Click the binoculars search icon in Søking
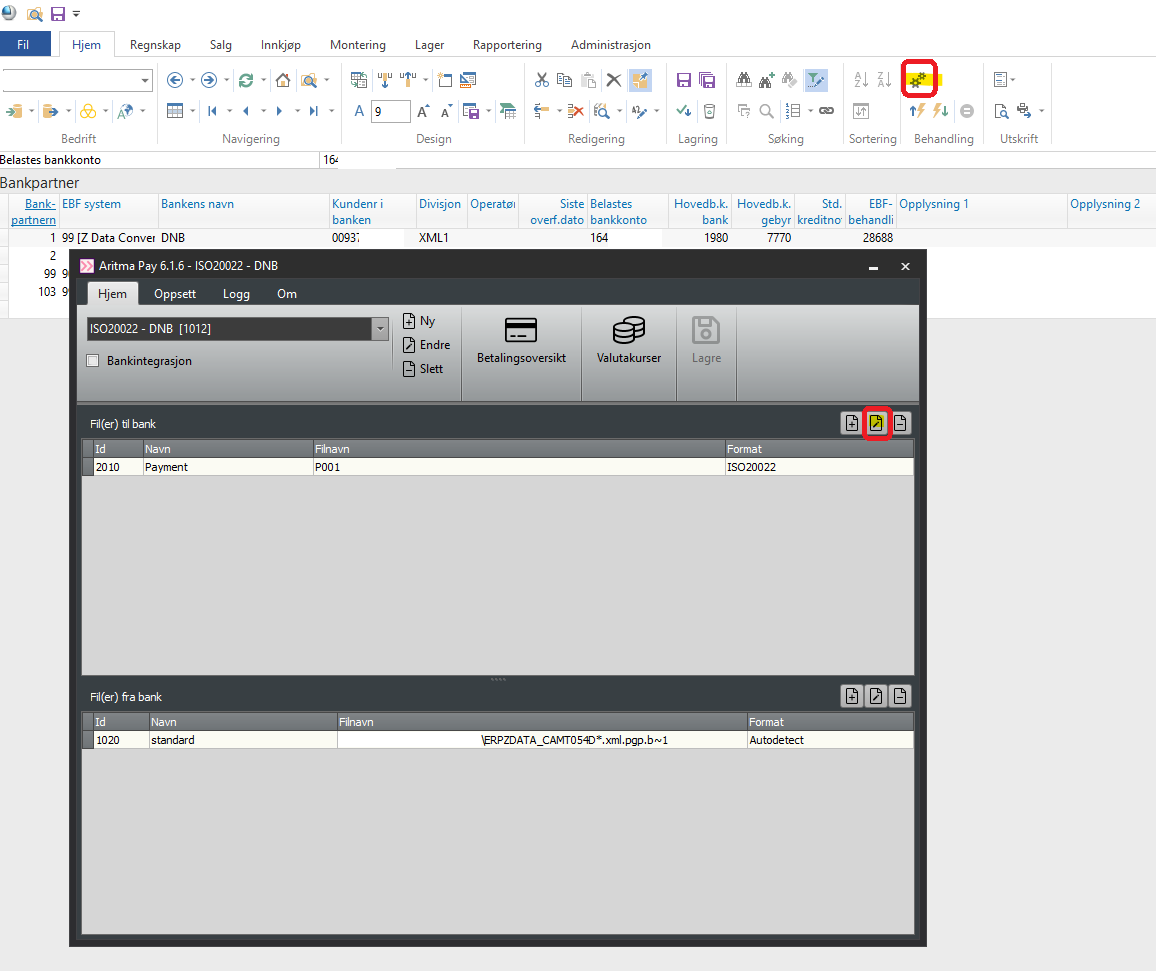This screenshot has height=971, width=1156. pos(744,80)
